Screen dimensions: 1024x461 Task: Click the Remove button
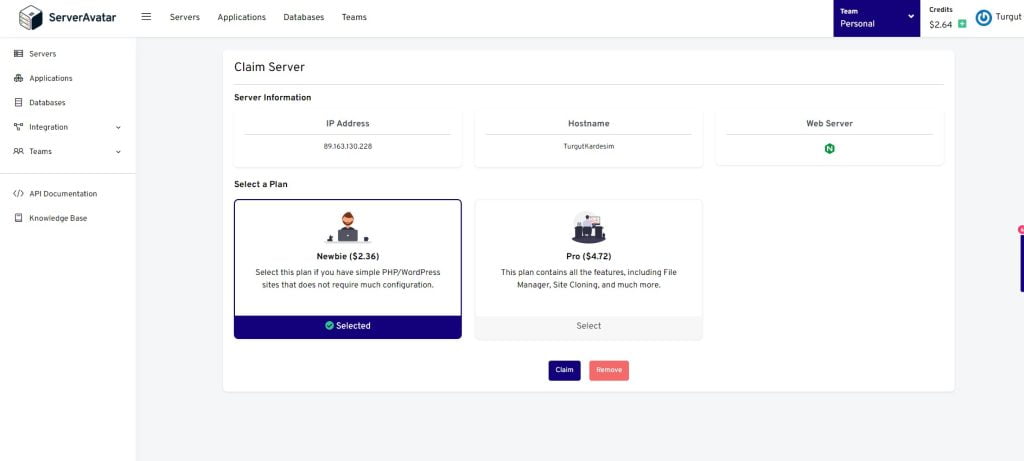click(608, 370)
